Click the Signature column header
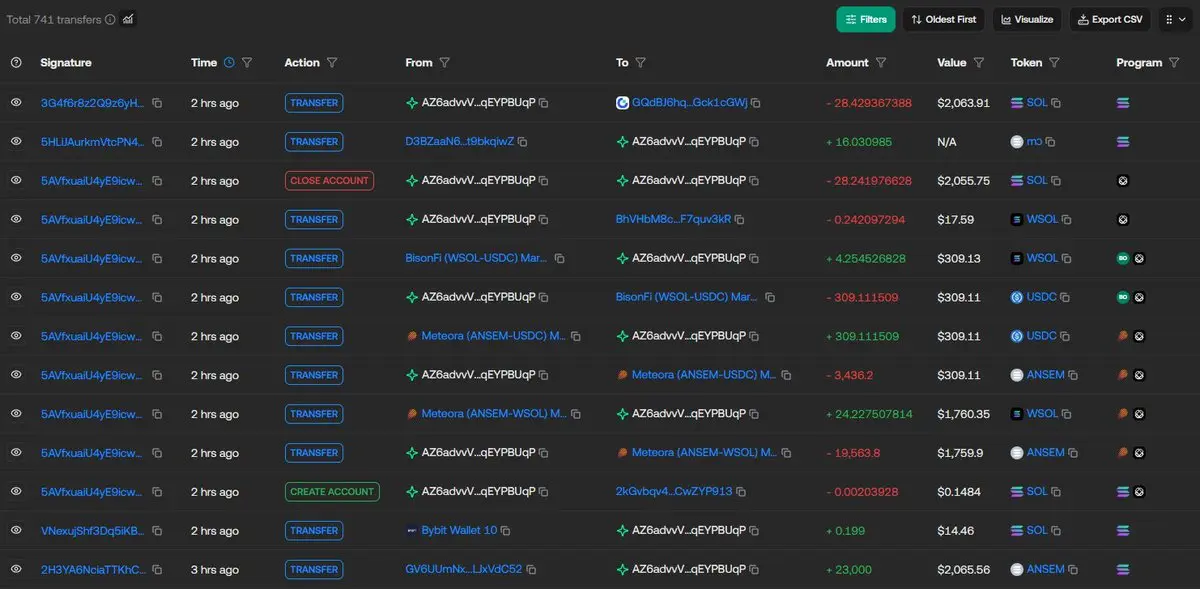The width and height of the screenshot is (1200, 589). 66,62
